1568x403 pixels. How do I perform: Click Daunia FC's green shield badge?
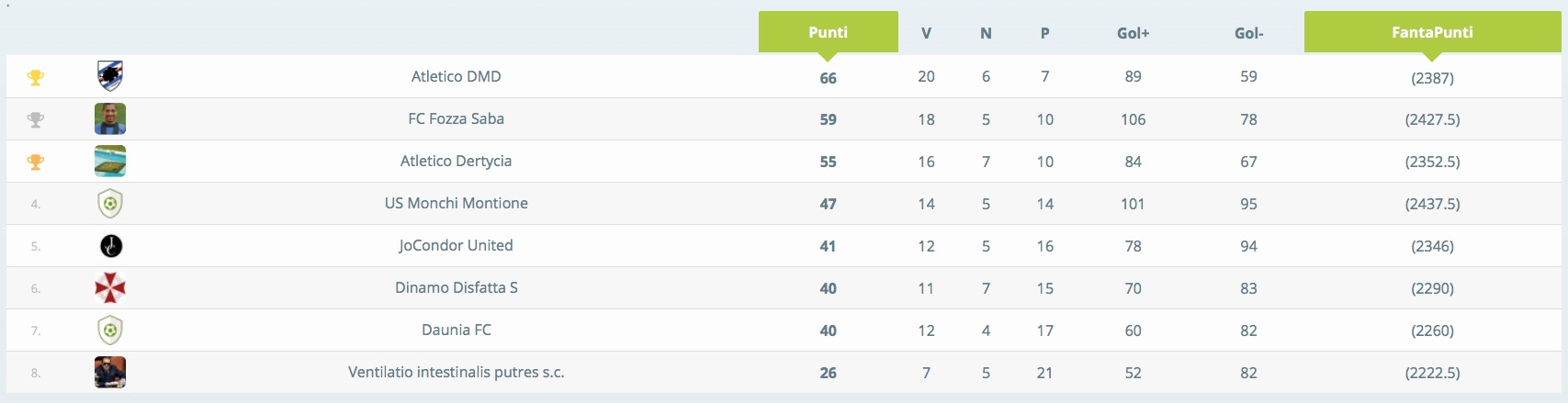110,330
